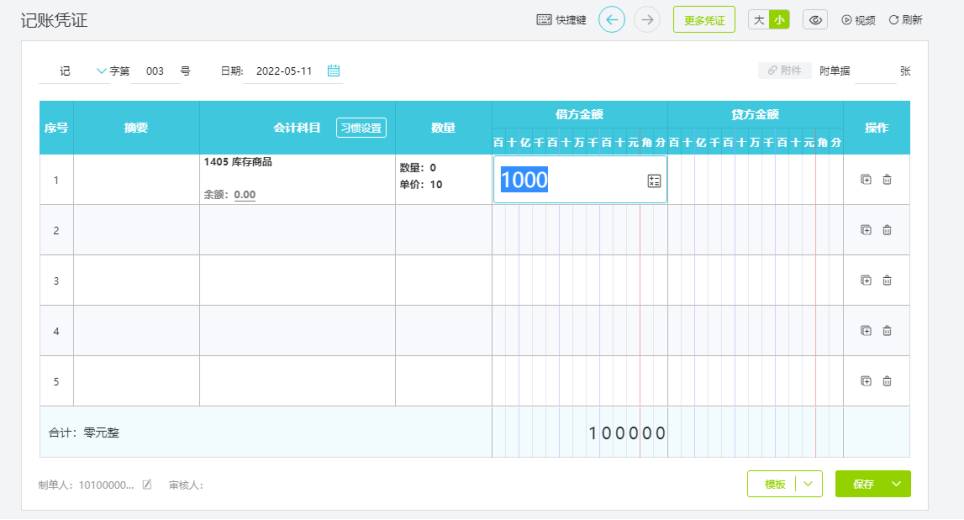Delete row 1 using the trash icon

pyautogui.click(x=887, y=180)
